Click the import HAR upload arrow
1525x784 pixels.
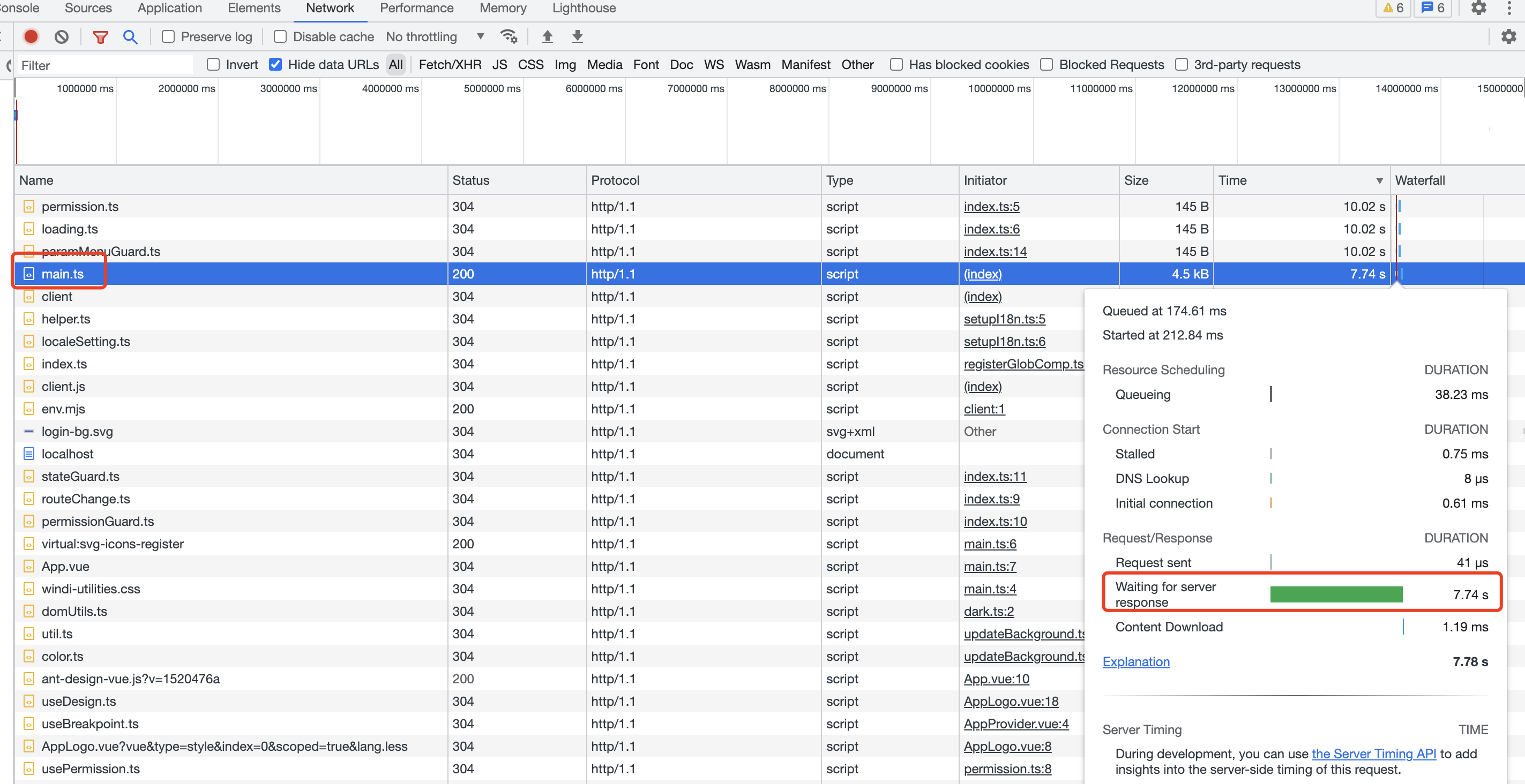coord(548,37)
